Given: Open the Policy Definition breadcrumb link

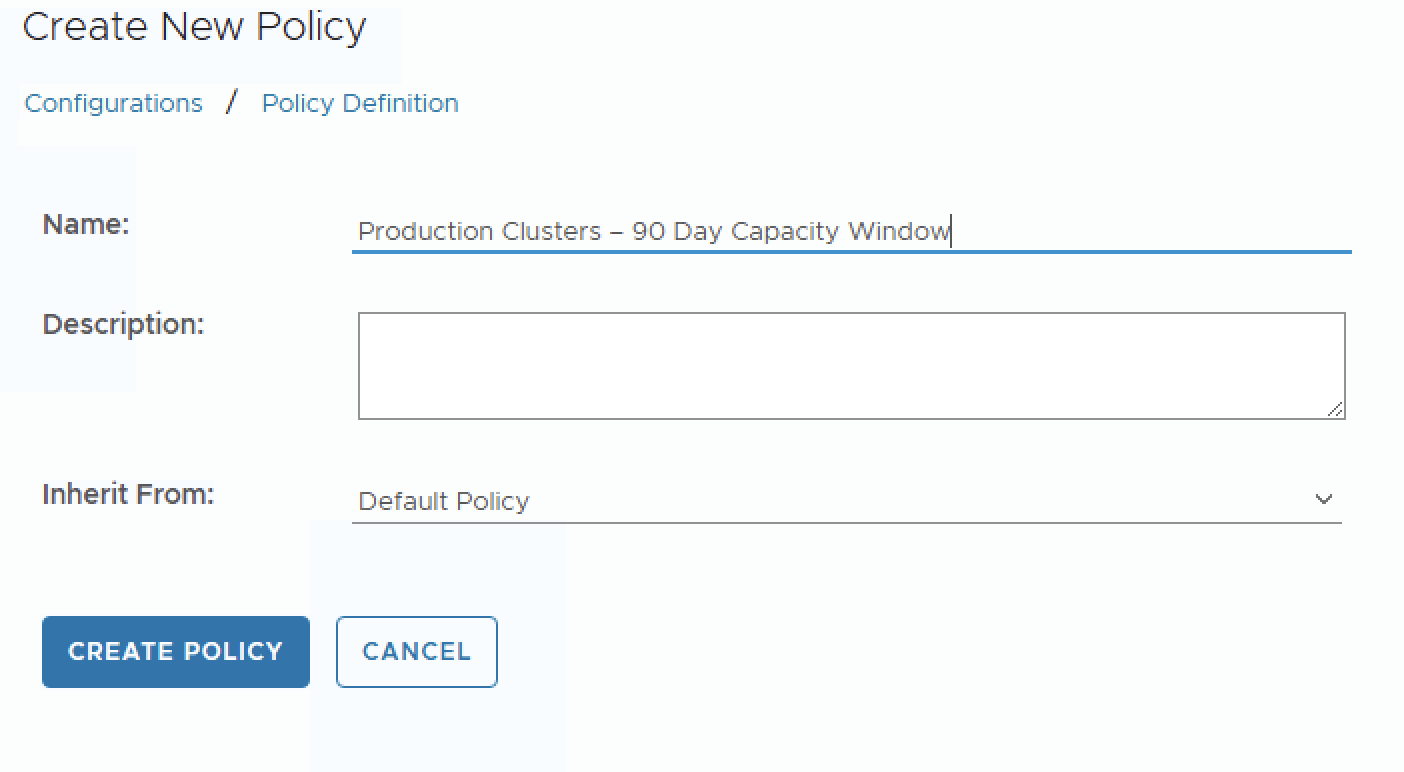Looking at the screenshot, I should (x=360, y=103).
